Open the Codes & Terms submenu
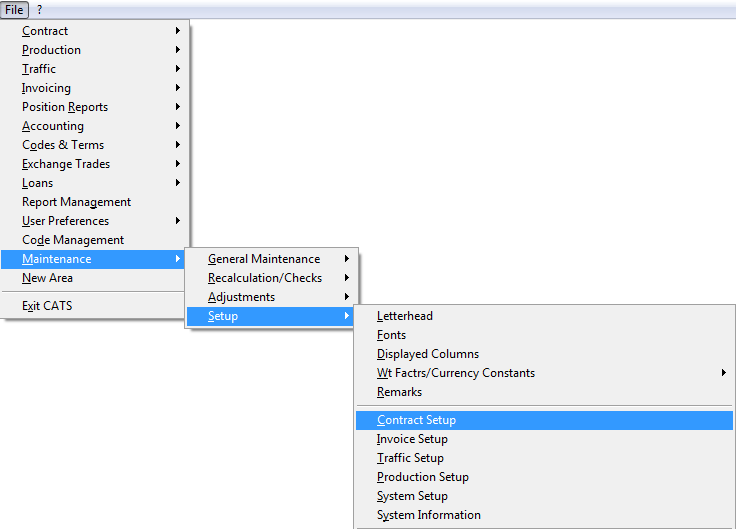Screen dimensions: 736x529 click(x=94, y=145)
